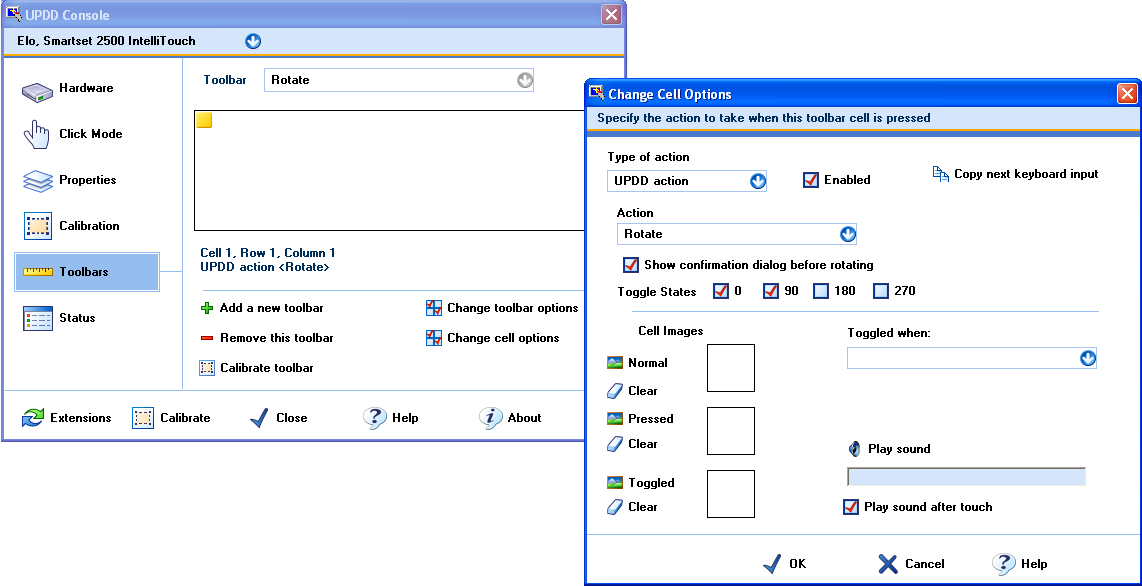This screenshot has height=586, width=1142.
Task: Click the Hardware drive icon in sidebar
Action: click(x=37, y=90)
